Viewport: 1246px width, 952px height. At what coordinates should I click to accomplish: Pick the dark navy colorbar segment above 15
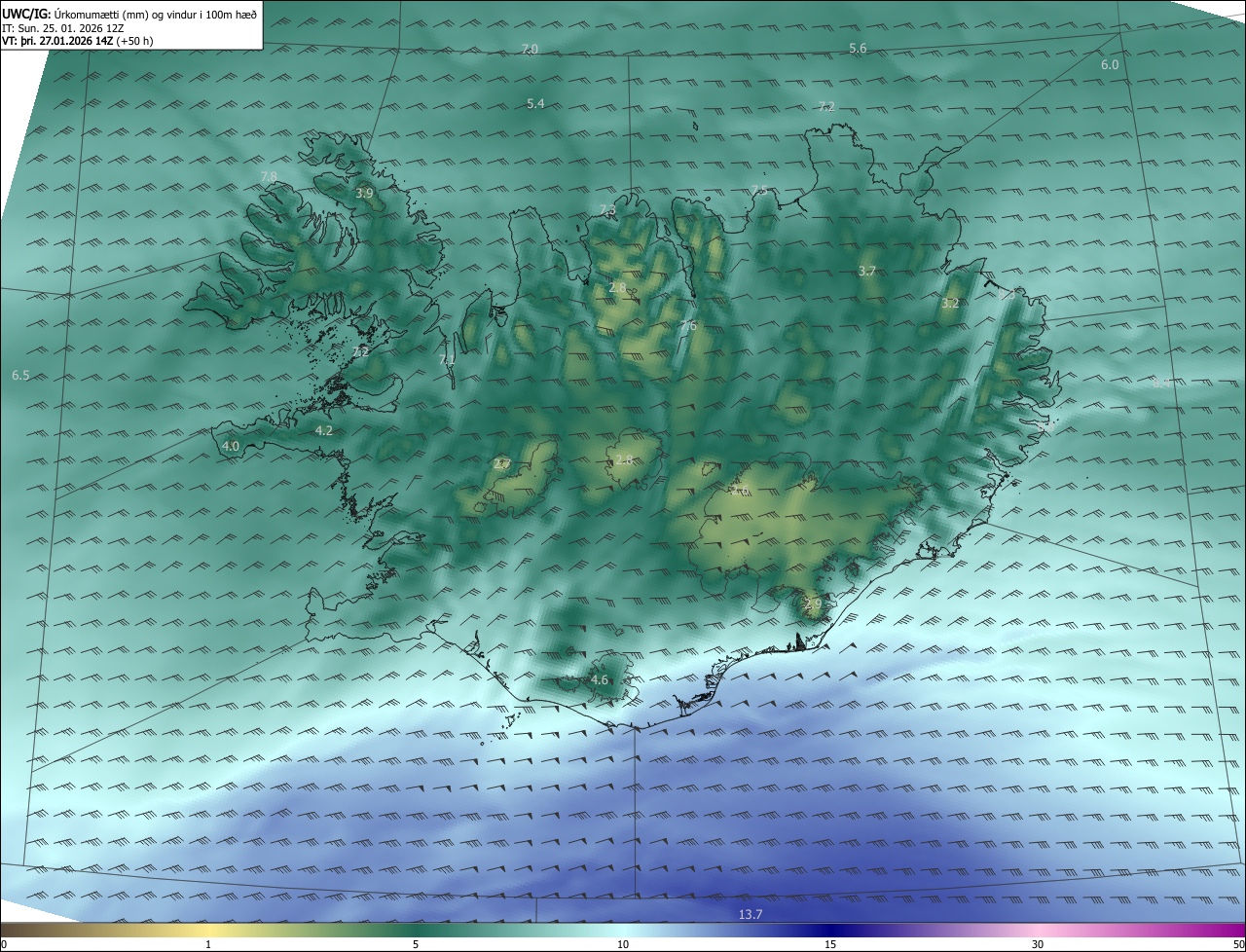(x=830, y=930)
